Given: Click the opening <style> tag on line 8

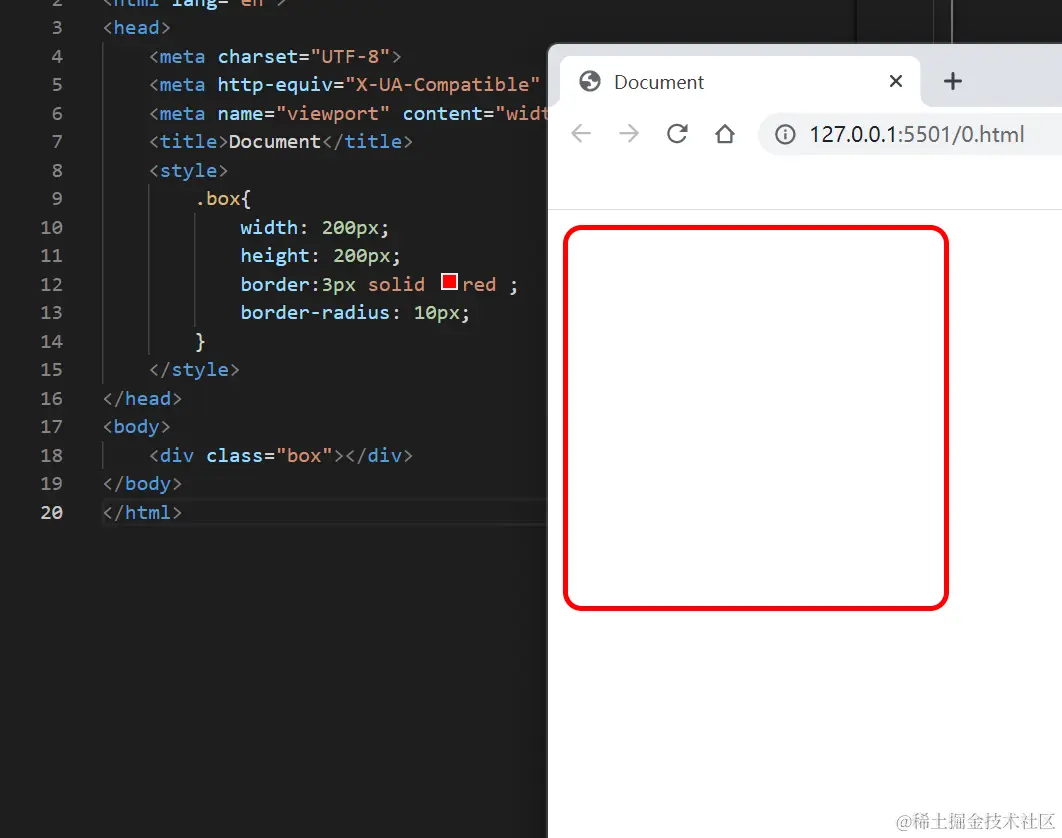Looking at the screenshot, I should (188, 170).
